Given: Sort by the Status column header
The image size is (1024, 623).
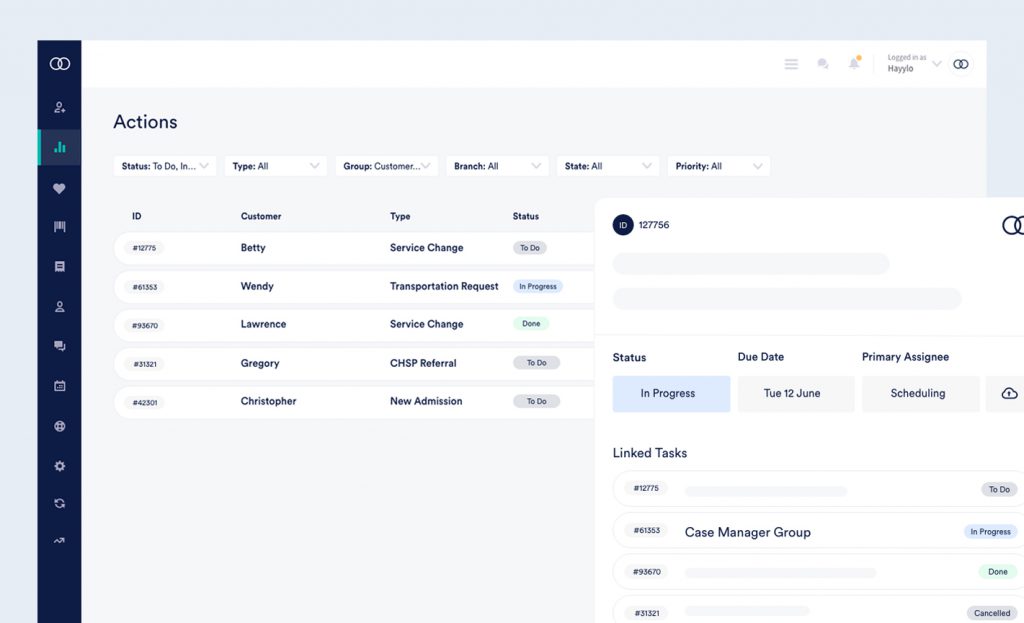Looking at the screenshot, I should (x=526, y=216).
